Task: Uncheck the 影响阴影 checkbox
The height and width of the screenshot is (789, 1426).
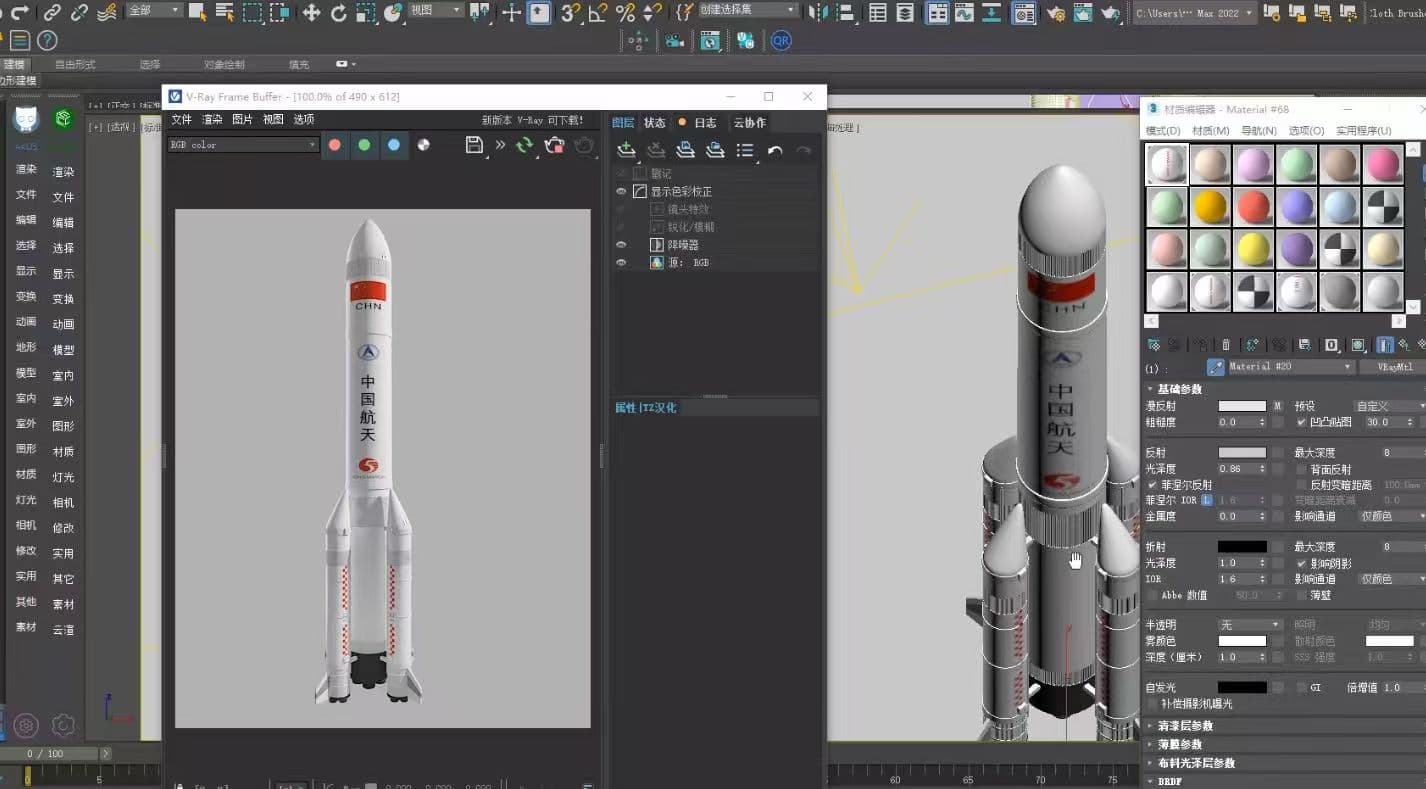Action: [x=1301, y=563]
